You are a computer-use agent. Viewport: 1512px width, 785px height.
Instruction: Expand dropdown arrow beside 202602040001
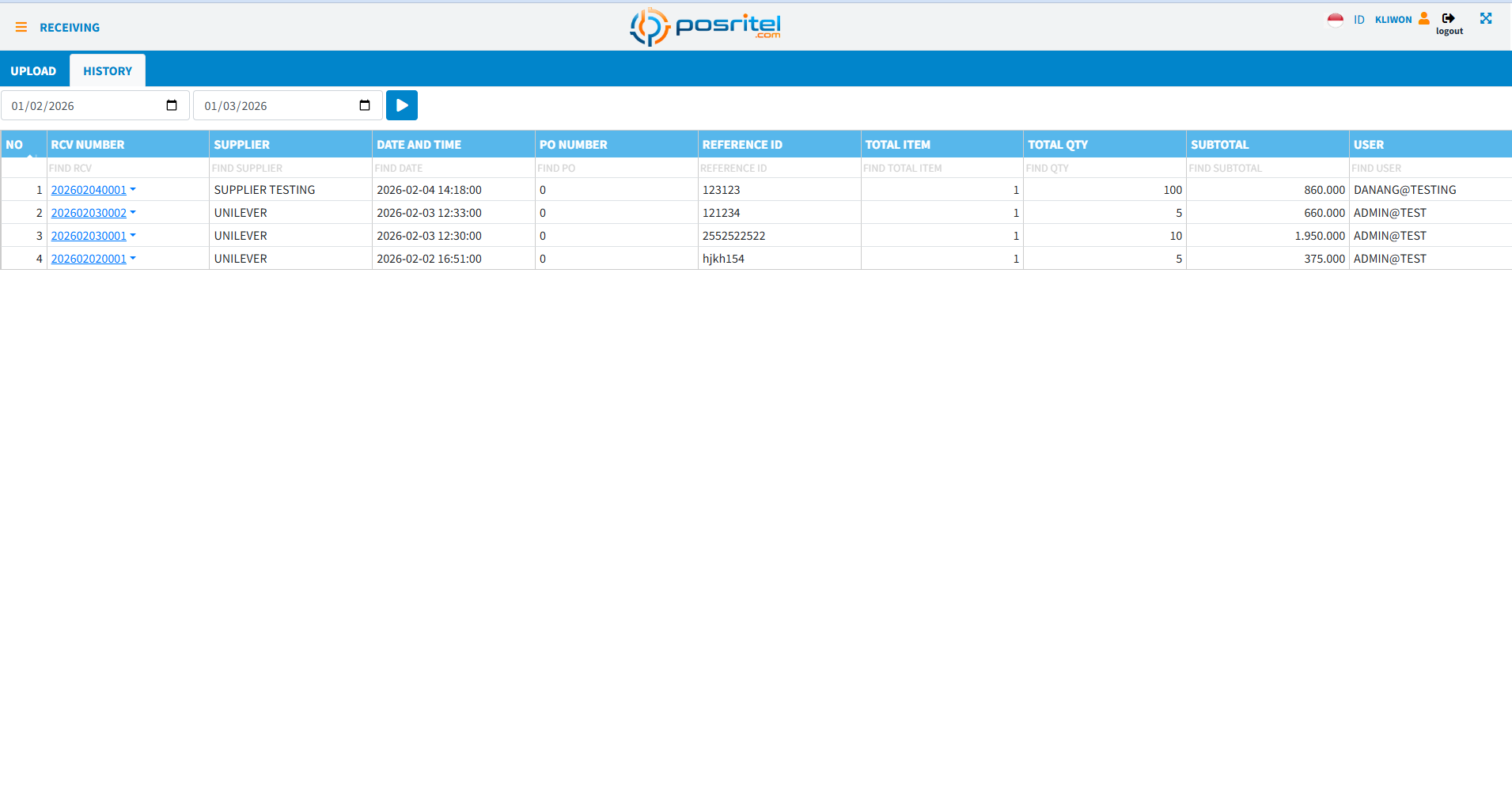click(133, 190)
